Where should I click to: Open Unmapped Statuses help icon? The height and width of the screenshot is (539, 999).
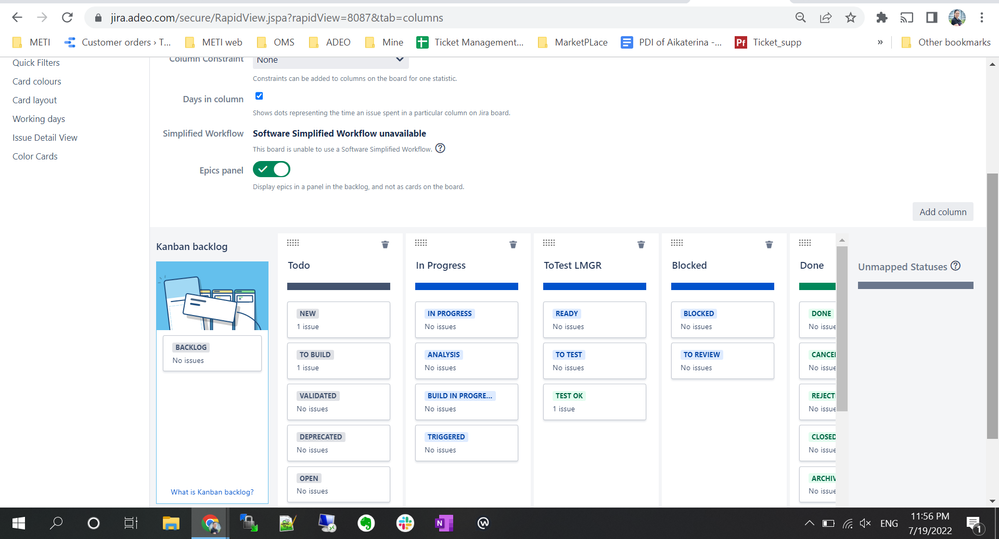[x=956, y=266]
